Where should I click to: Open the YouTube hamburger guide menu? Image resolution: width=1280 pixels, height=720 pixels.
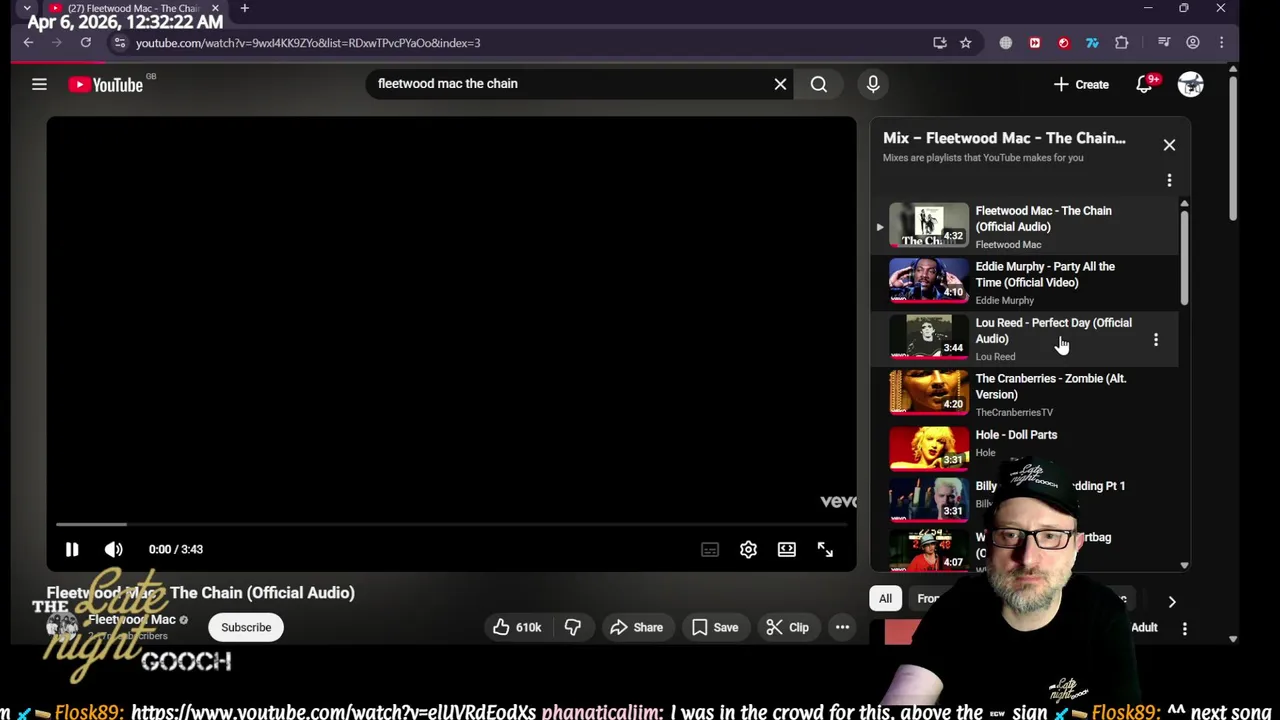39,85
